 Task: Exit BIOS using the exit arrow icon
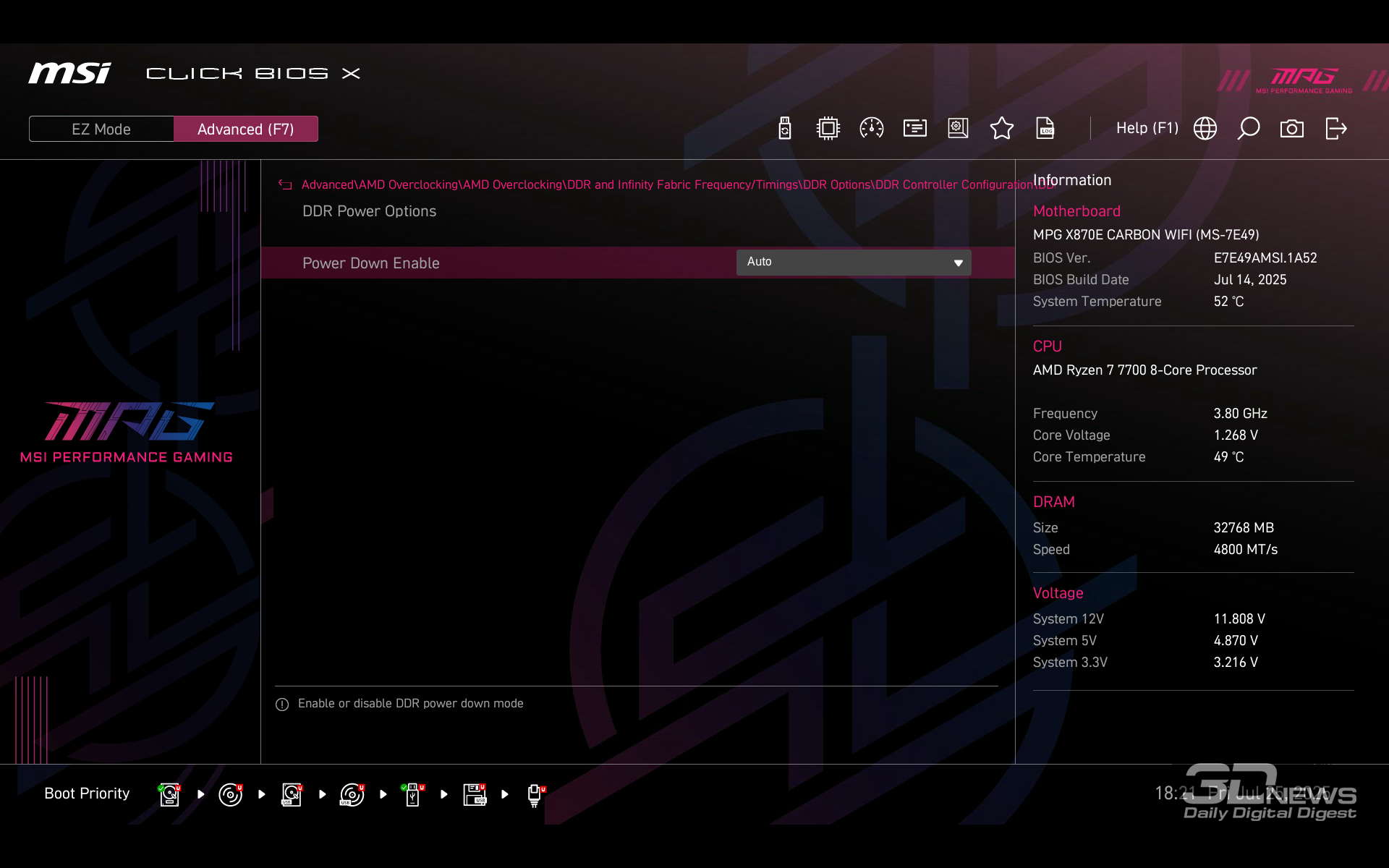tap(1336, 129)
